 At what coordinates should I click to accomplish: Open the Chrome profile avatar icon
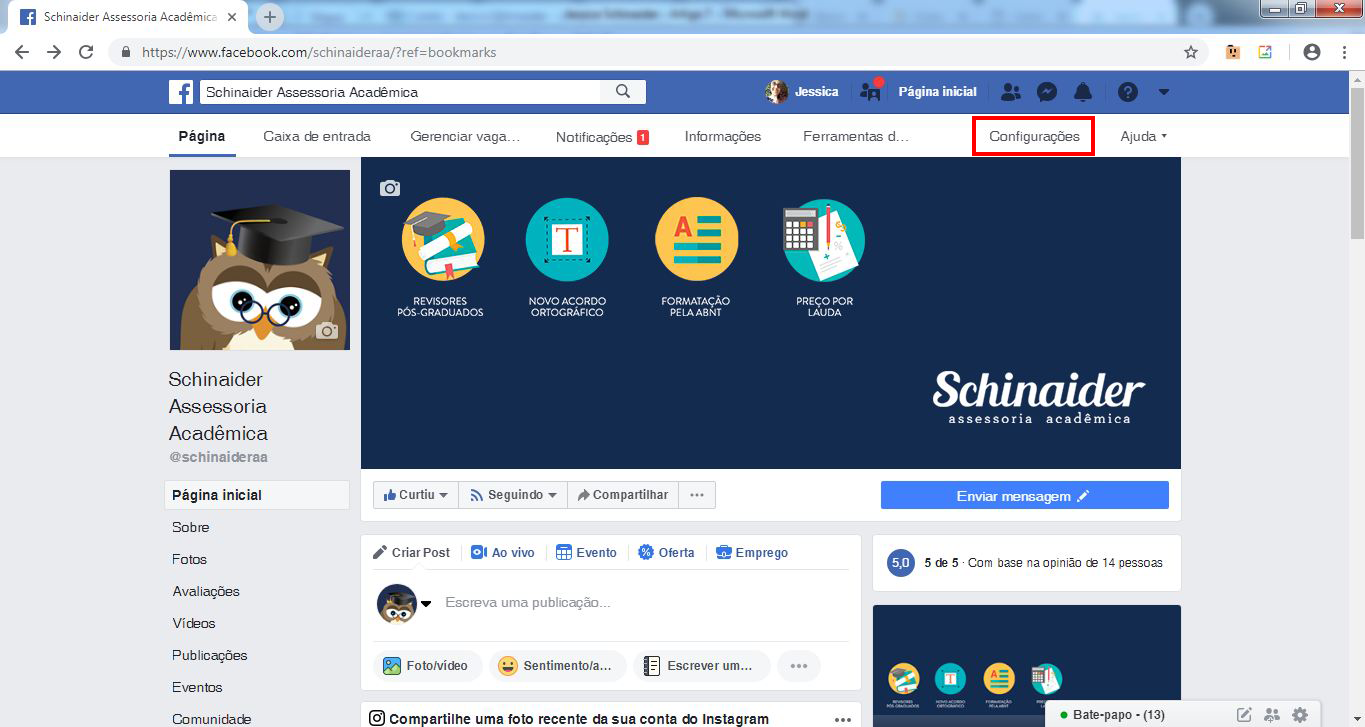(x=1312, y=52)
